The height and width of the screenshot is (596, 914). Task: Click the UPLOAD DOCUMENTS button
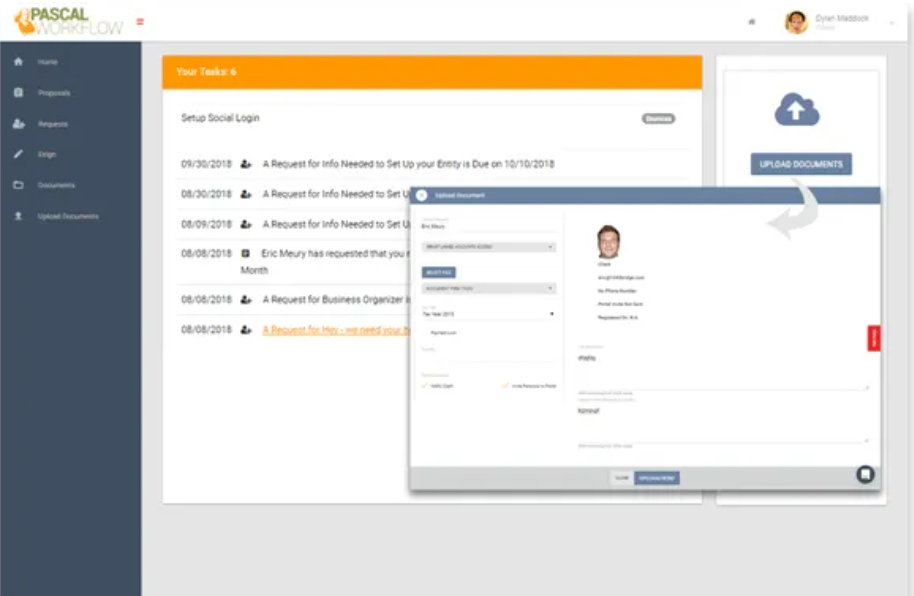[x=801, y=164]
